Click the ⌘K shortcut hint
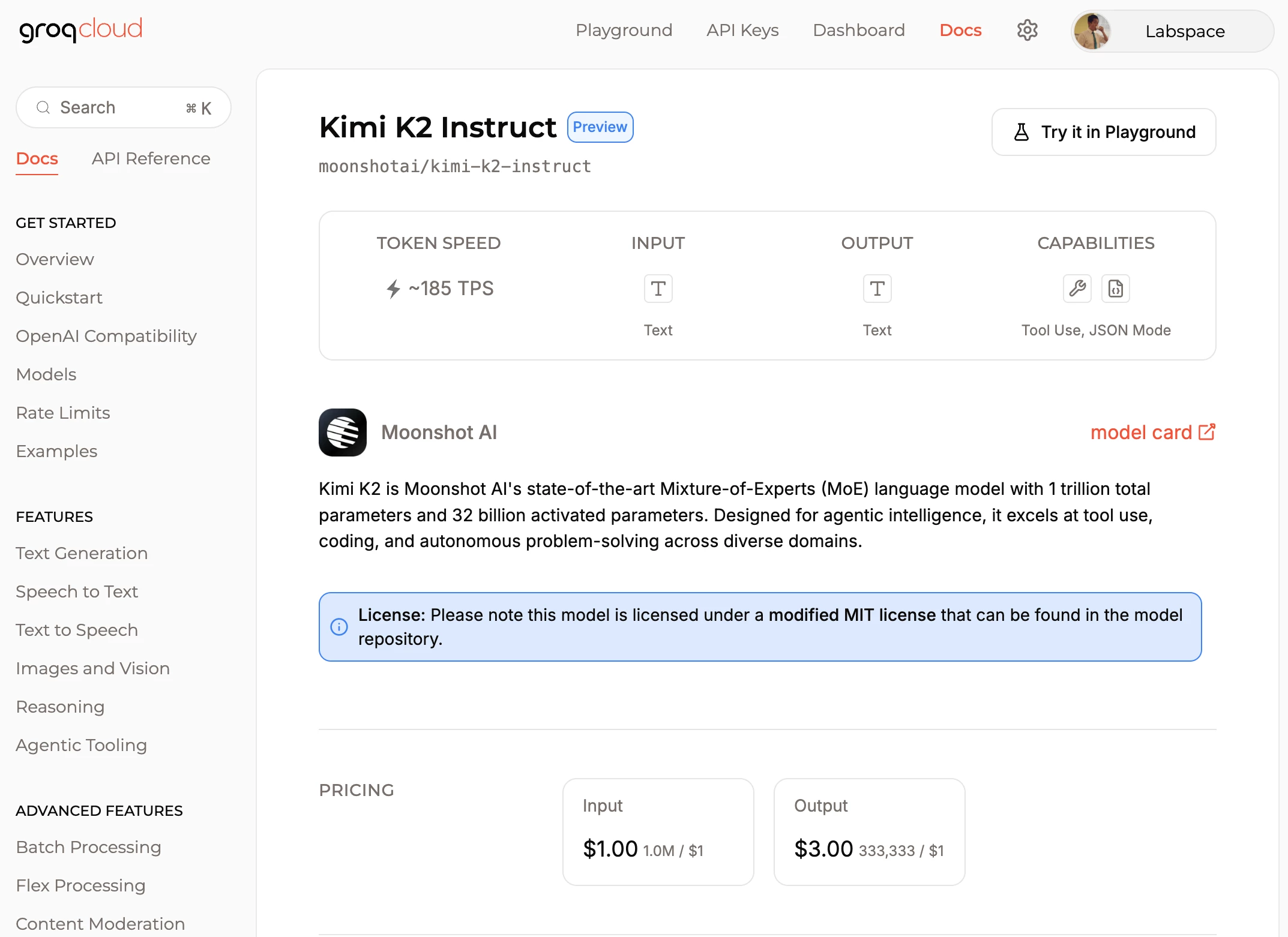 199,108
